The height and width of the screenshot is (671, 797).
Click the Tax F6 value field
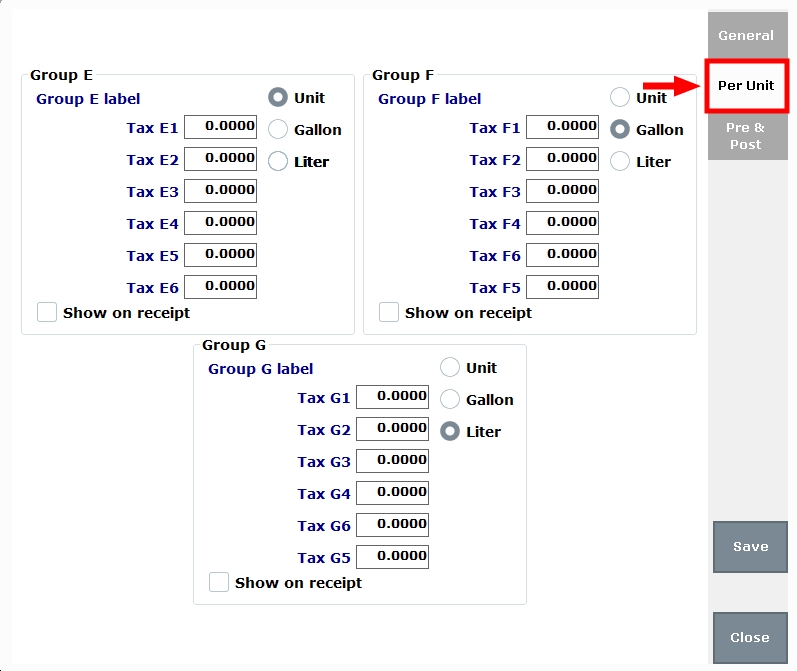[563, 255]
